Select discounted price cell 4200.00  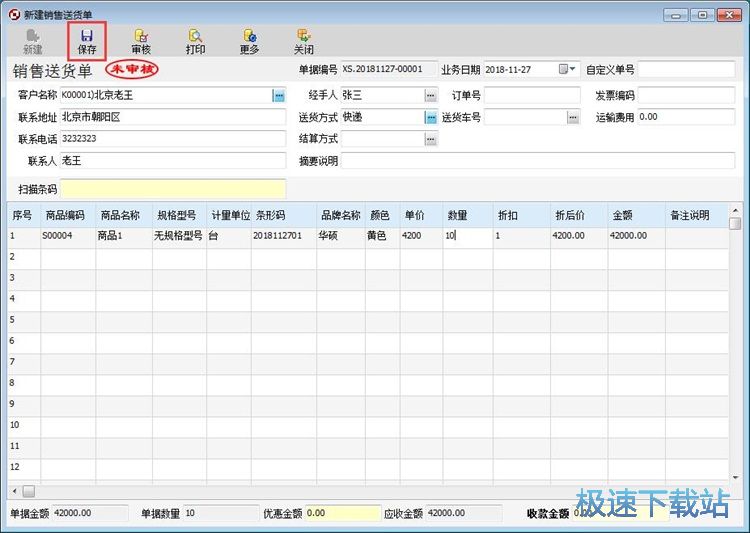click(x=579, y=236)
